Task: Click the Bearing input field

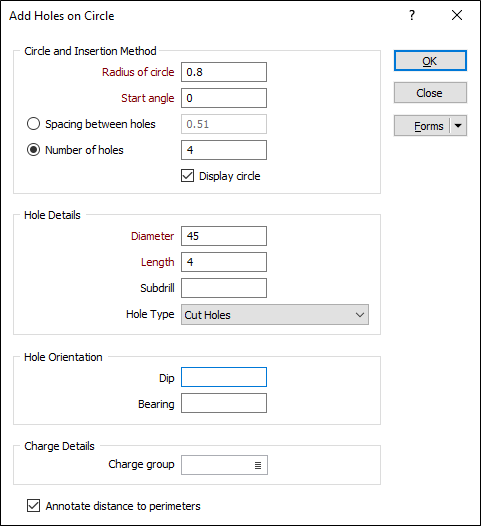Action: (x=224, y=403)
